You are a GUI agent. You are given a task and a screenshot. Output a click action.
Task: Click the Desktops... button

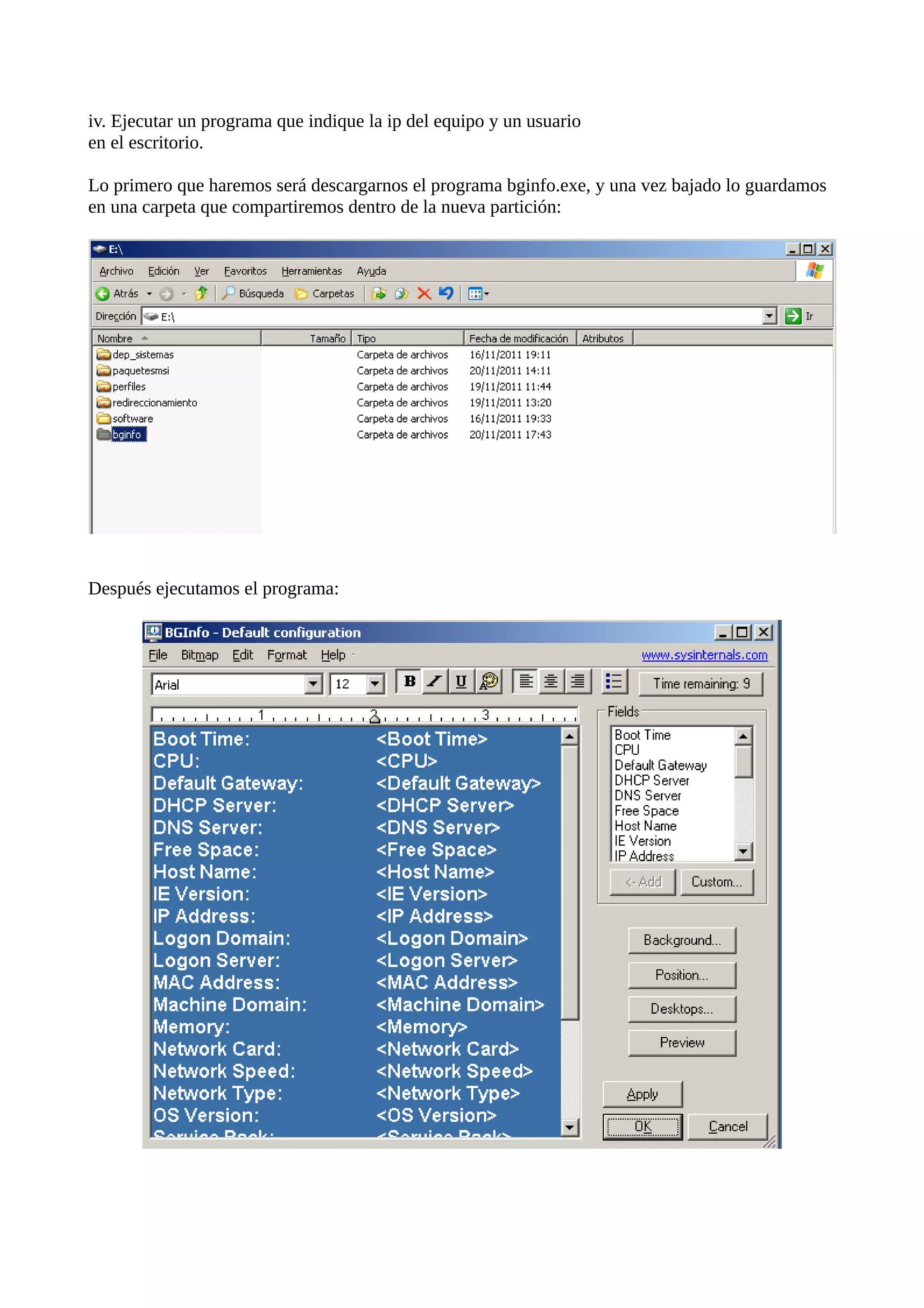(682, 1009)
